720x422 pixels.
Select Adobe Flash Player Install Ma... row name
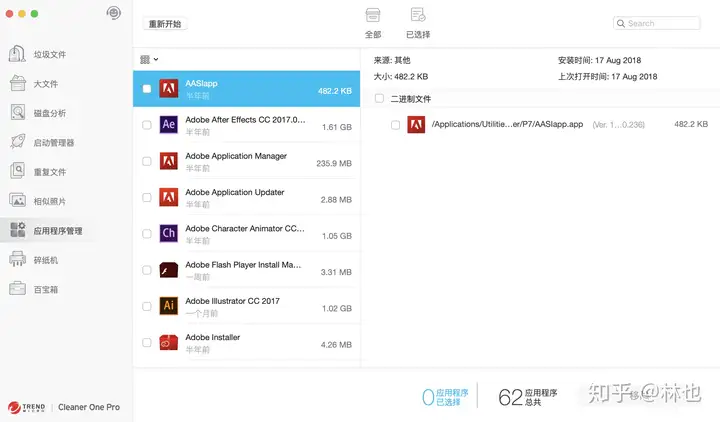coord(243,265)
